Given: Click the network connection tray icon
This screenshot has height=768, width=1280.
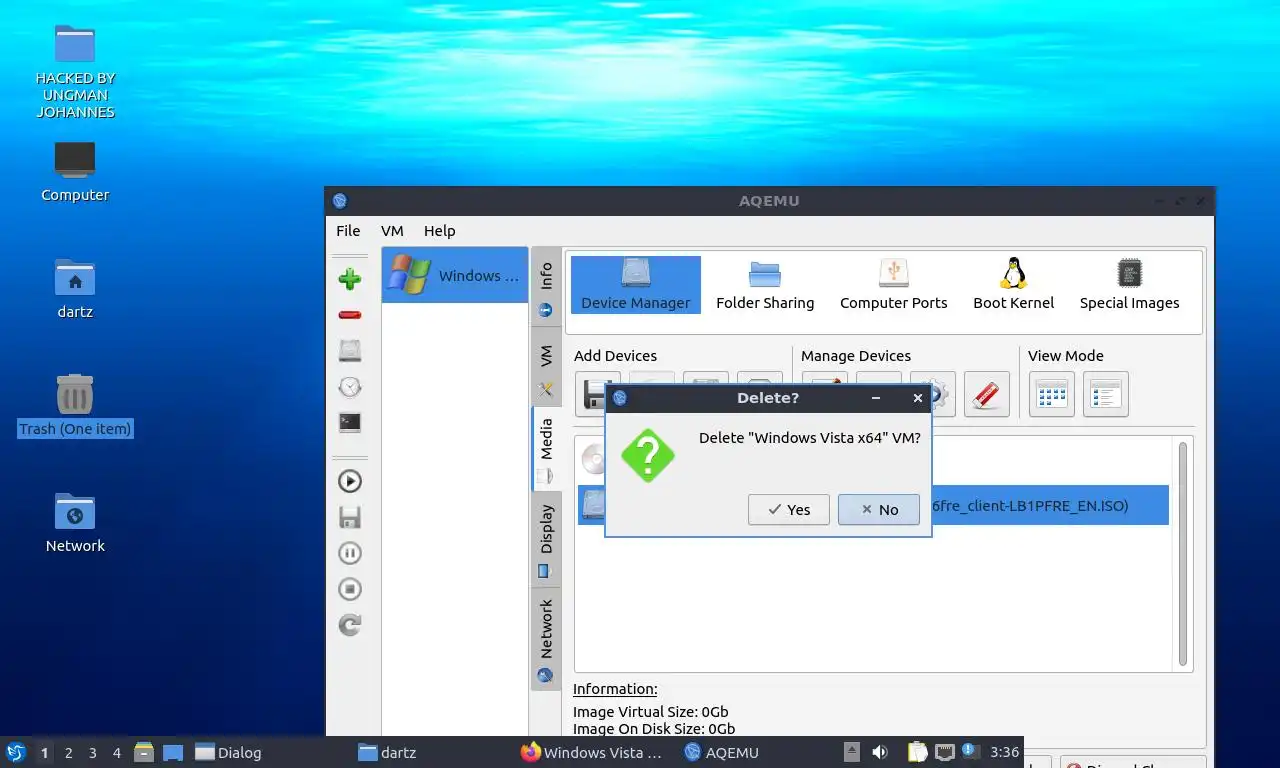Looking at the screenshot, I should 944,752.
